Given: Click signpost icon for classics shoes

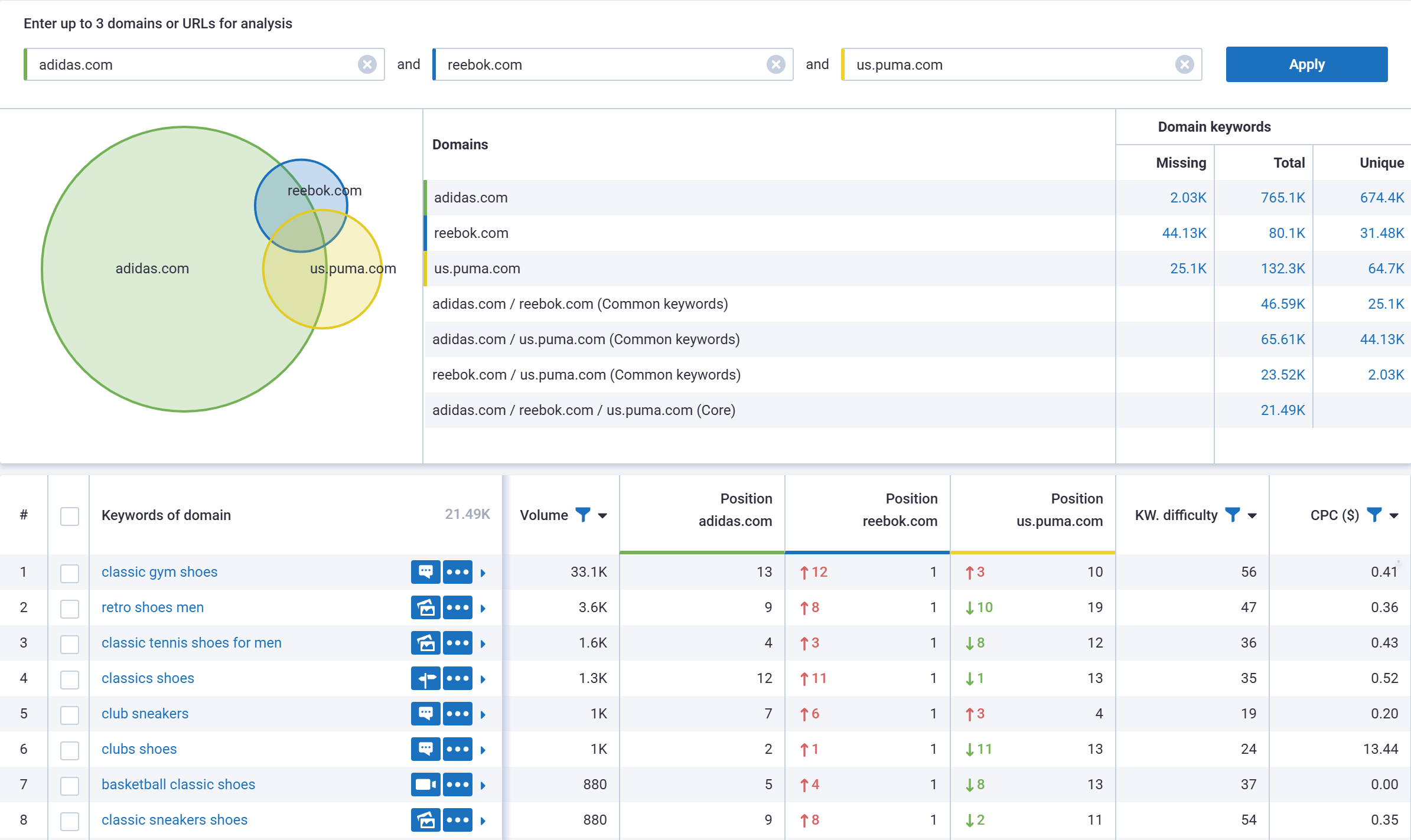Looking at the screenshot, I should pyautogui.click(x=425, y=678).
